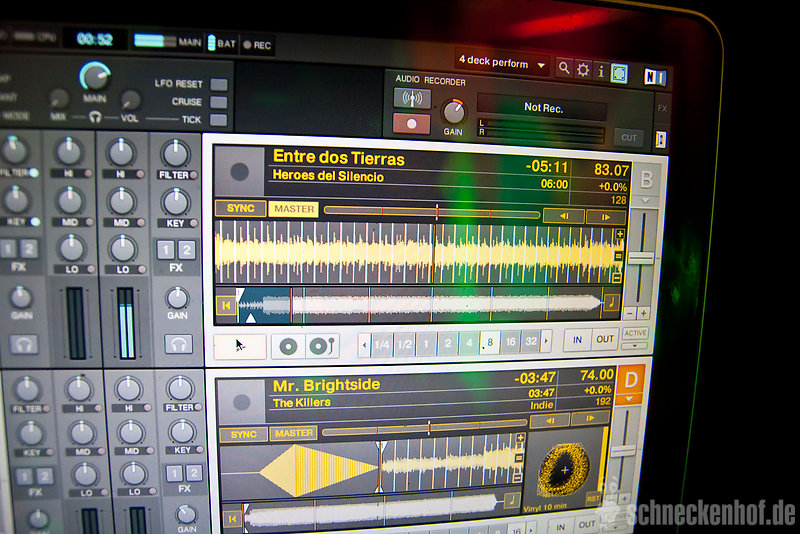The width and height of the screenshot is (800, 534).
Task: Open the 4 deck perform layout dropdown
Action: point(502,64)
